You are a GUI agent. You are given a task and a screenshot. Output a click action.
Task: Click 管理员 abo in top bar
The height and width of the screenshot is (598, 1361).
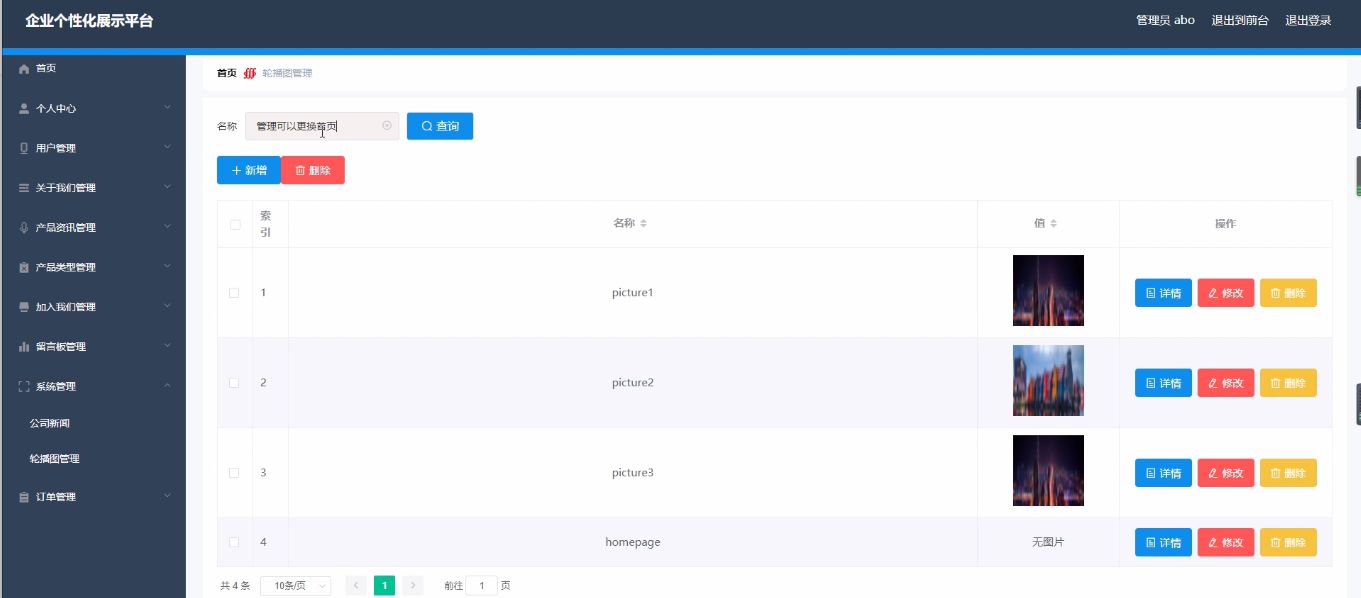(x=1166, y=20)
